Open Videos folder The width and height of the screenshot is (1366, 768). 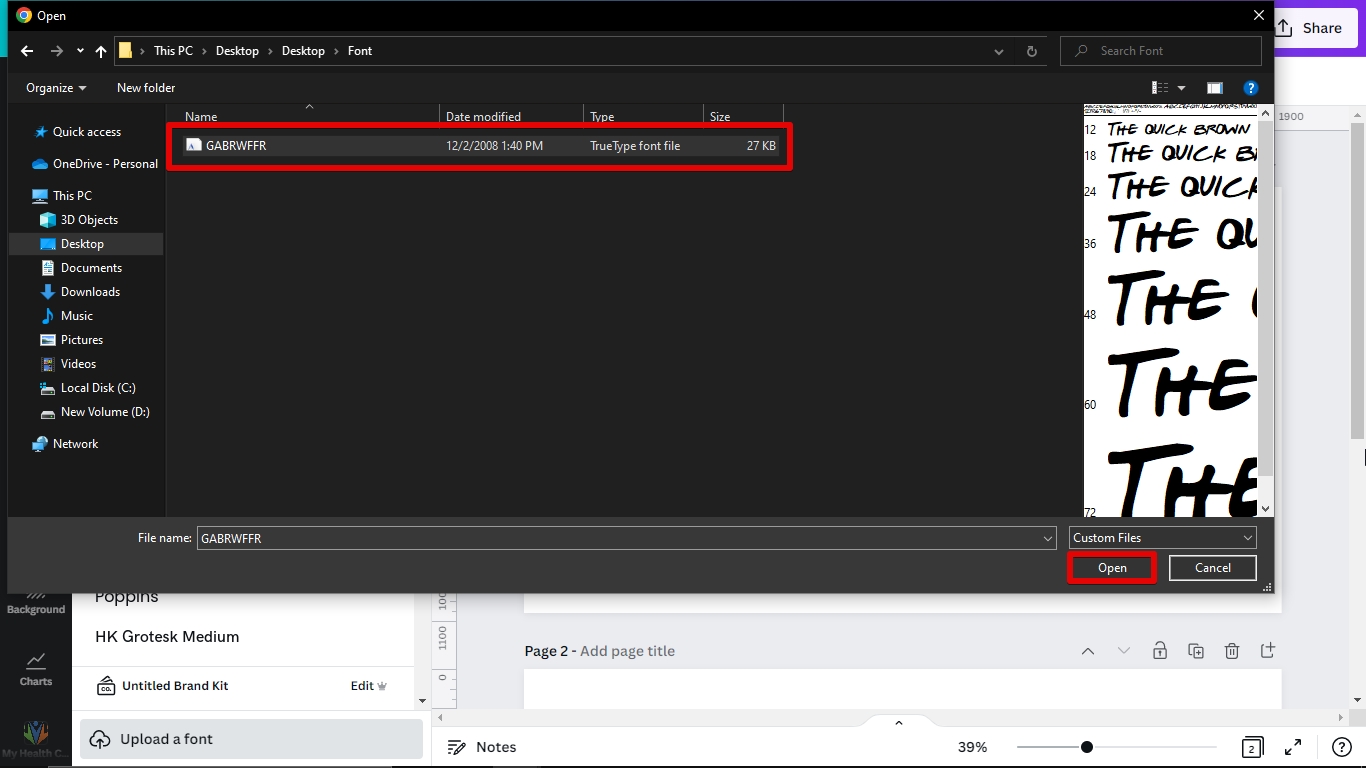point(78,364)
